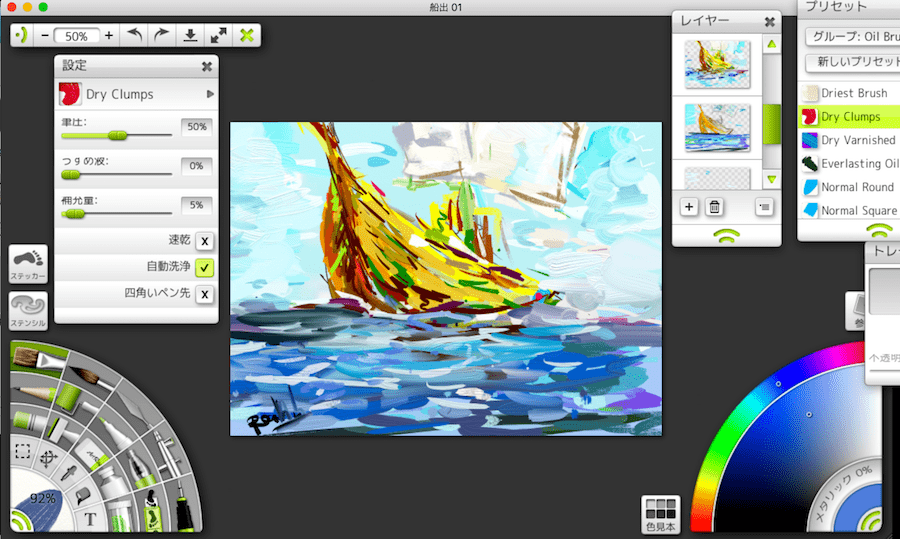This screenshot has width=900, height=539.
Task: Add a new layer with plus button
Action: tap(689, 207)
